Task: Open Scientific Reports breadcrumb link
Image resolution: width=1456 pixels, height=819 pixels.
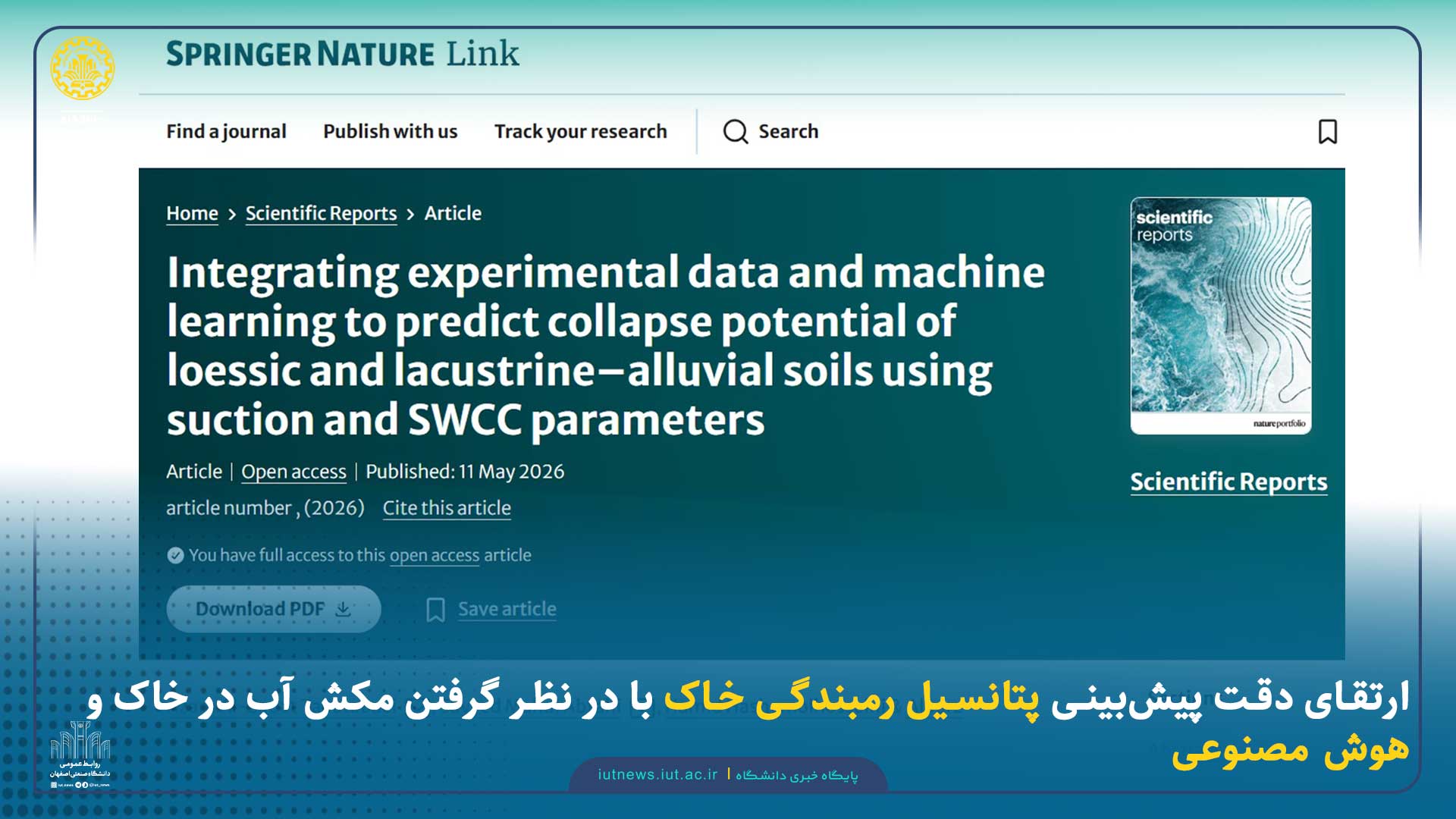Action: (321, 214)
